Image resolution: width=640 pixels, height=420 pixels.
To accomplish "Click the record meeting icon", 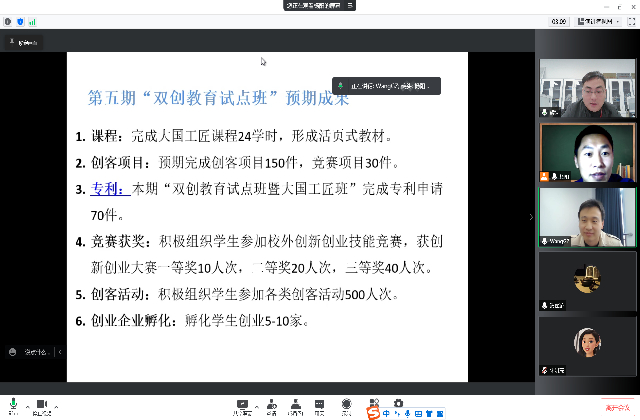I will (x=346, y=404).
